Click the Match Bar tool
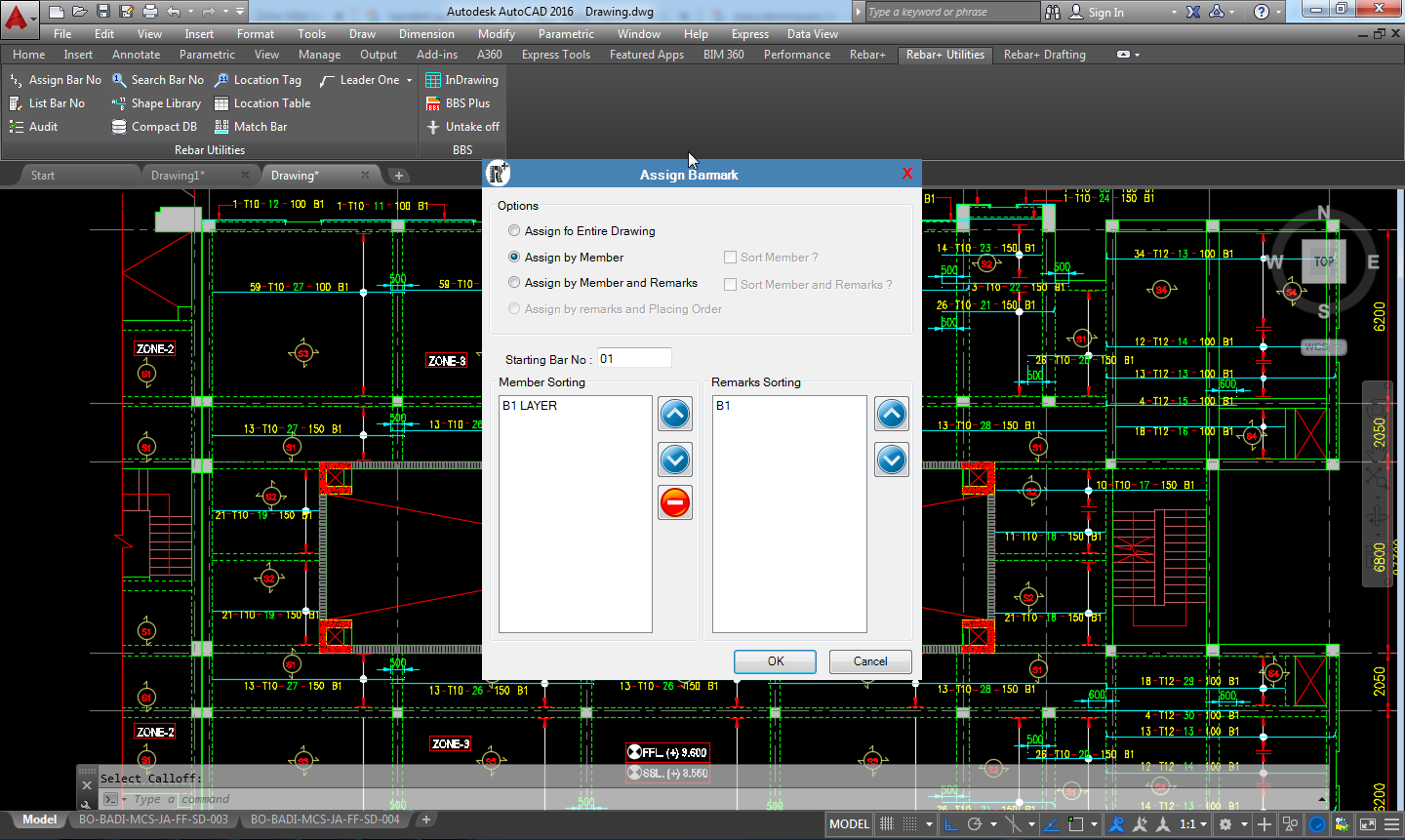1405x840 pixels. [x=251, y=127]
